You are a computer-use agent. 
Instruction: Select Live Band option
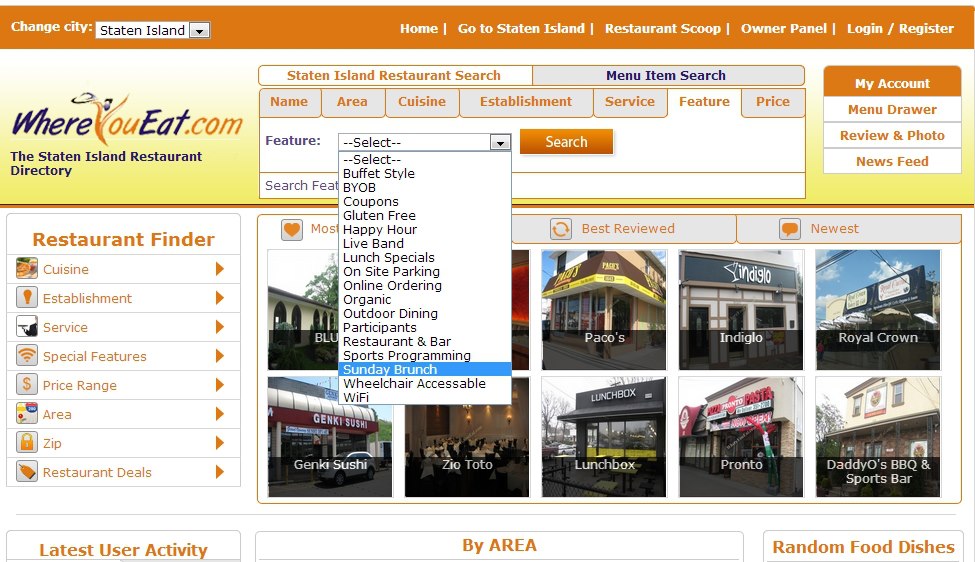[x=425, y=243]
